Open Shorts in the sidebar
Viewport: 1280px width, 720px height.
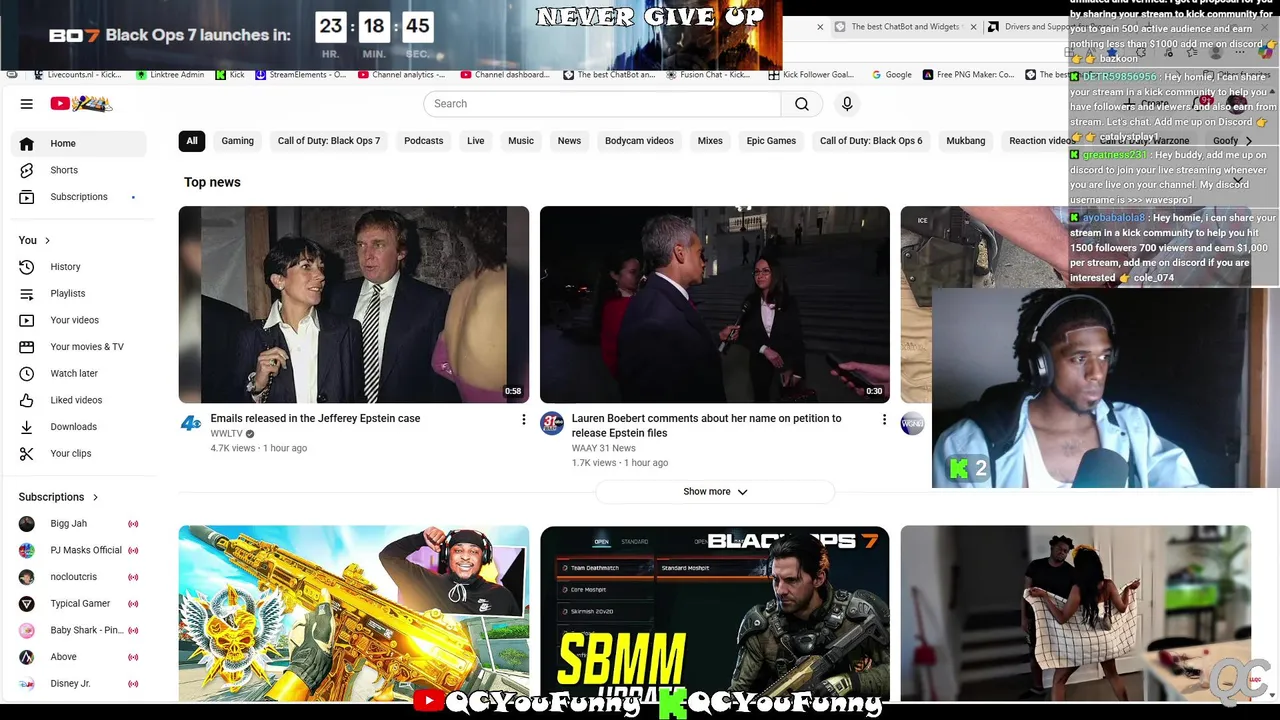coord(79,170)
